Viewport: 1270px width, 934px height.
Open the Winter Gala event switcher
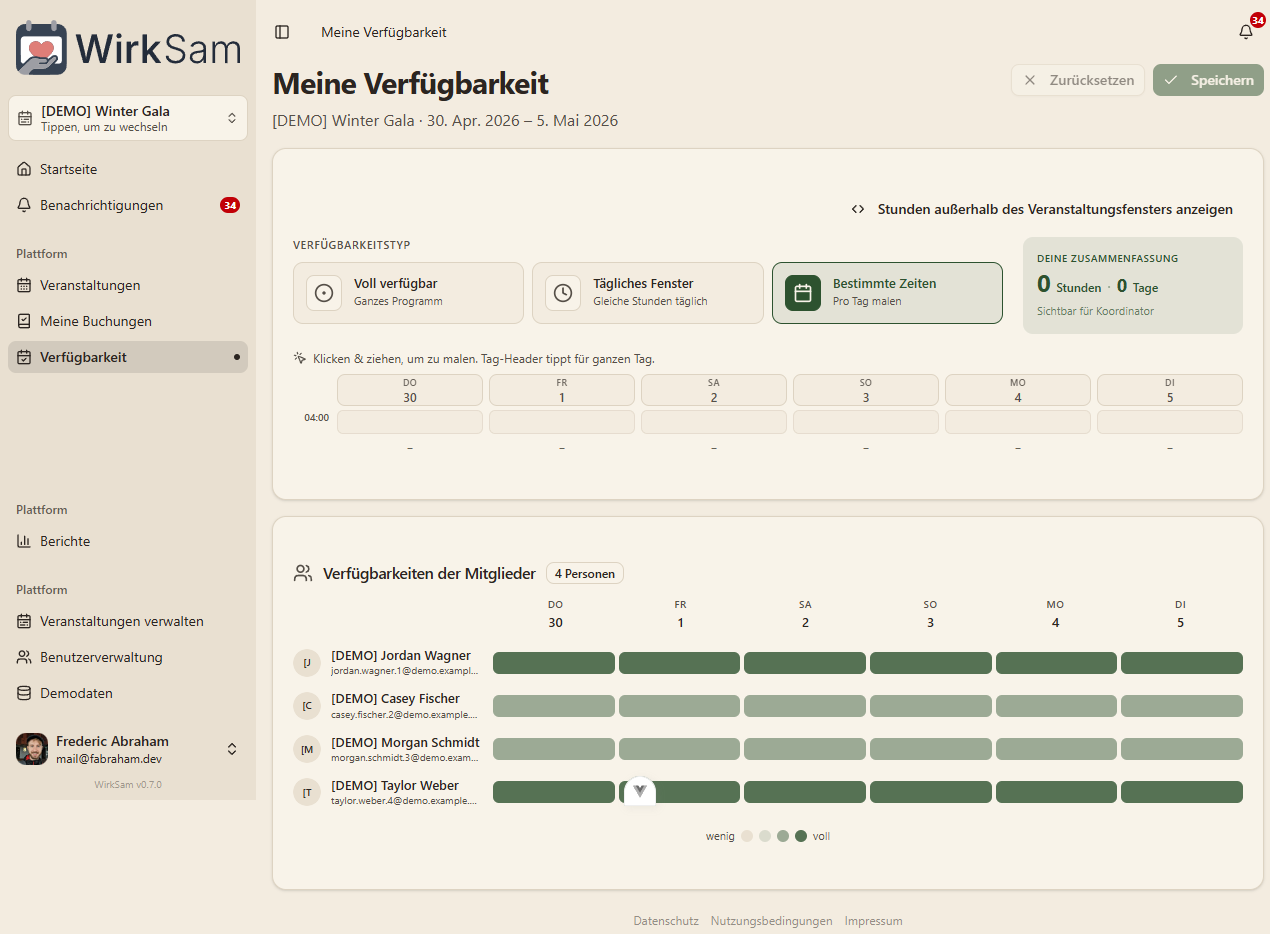(x=128, y=118)
